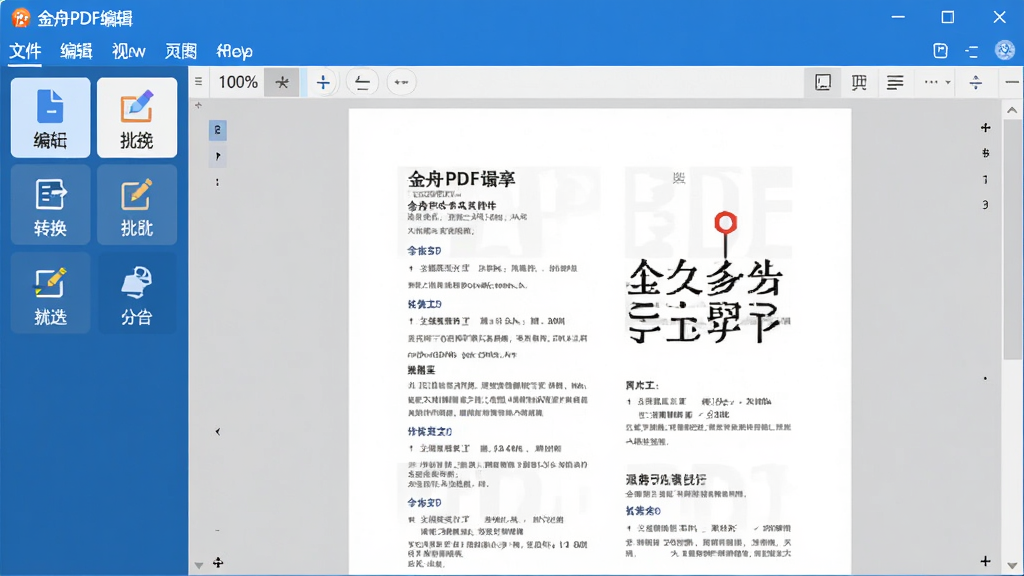
Task: Click the scroll down arrow of the vertical scrollbar
Action: (1012, 566)
